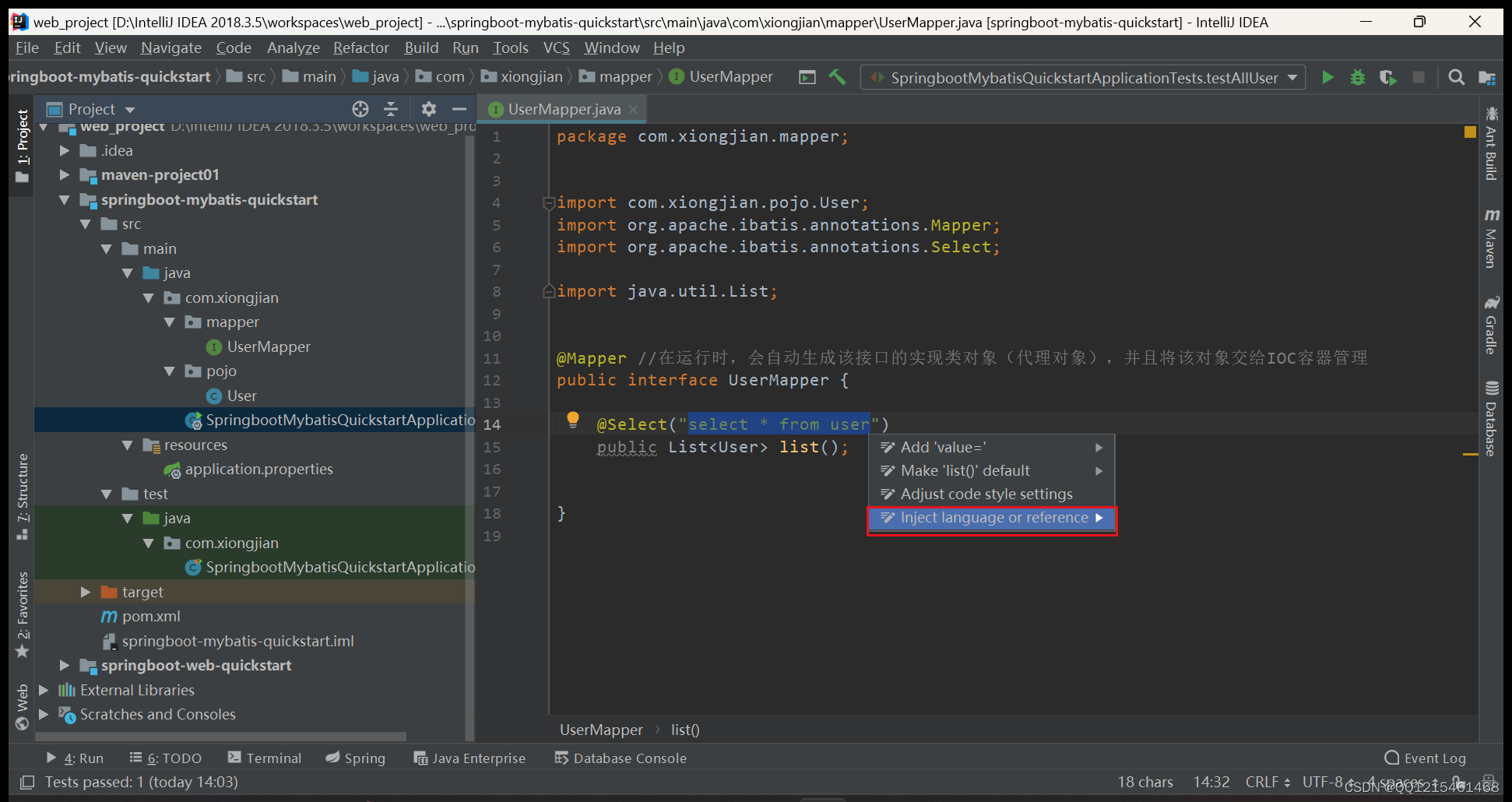Open Search Everywhere magnifier icon
The image size is (1512, 802).
point(1456,77)
